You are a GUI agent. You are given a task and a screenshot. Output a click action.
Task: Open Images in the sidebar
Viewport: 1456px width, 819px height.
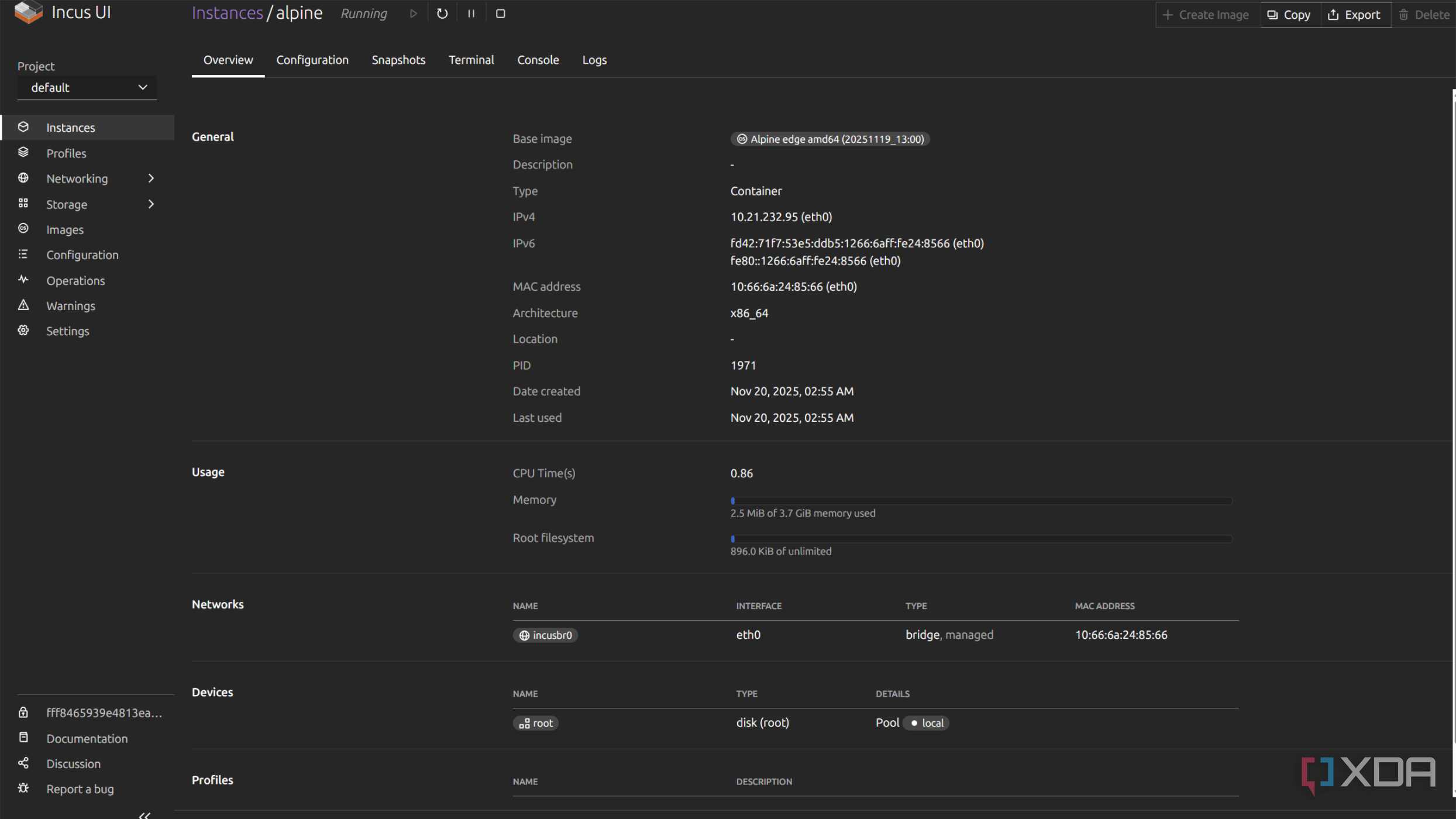(x=88, y=229)
